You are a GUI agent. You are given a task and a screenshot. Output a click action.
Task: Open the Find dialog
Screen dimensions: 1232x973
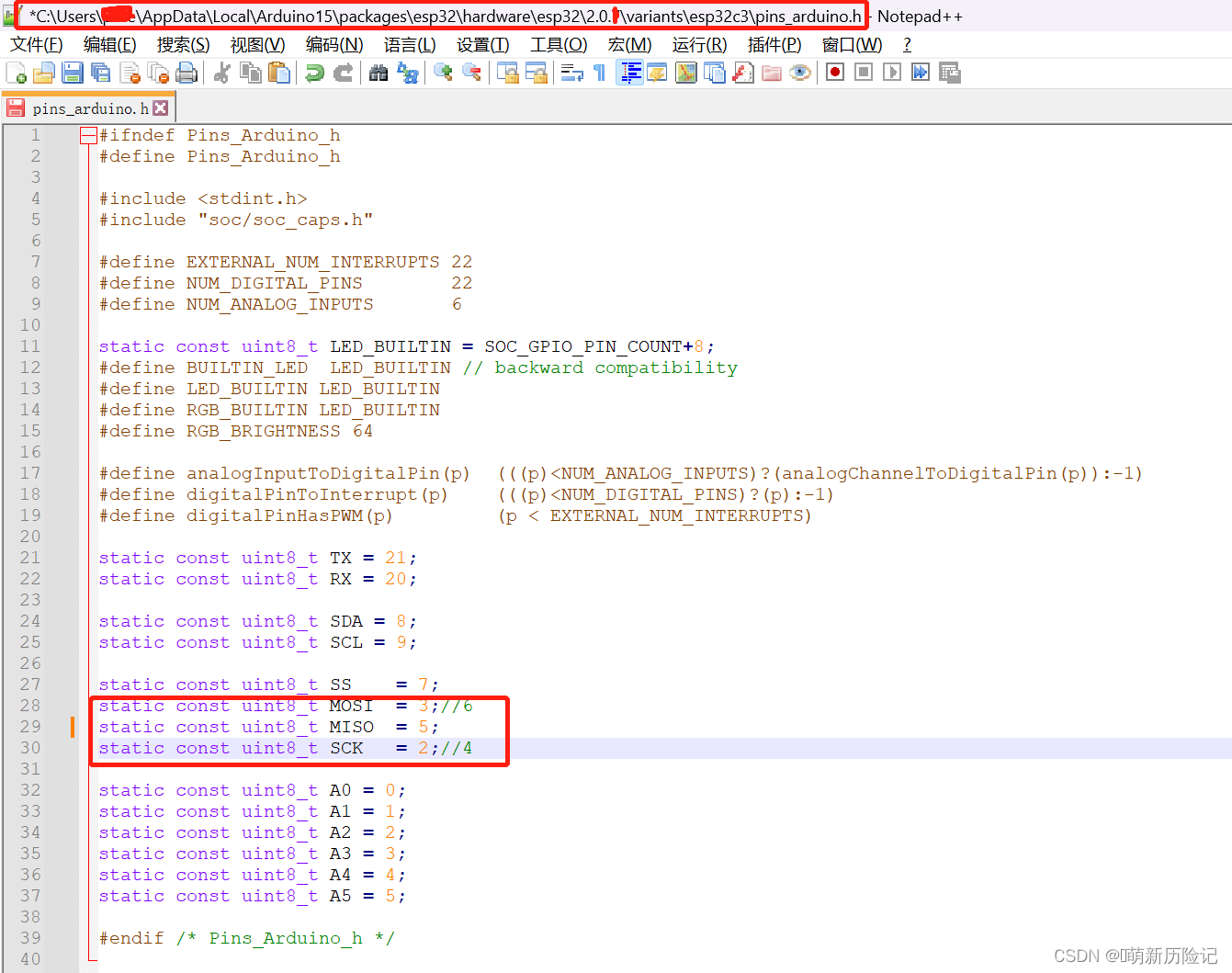point(378,72)
